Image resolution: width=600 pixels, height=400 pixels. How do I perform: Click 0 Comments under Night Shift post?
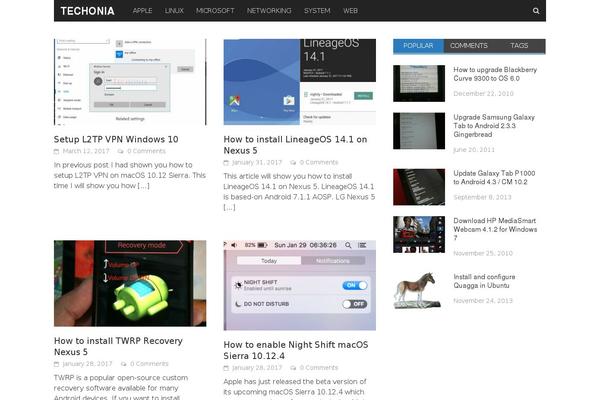click(319, 367)
